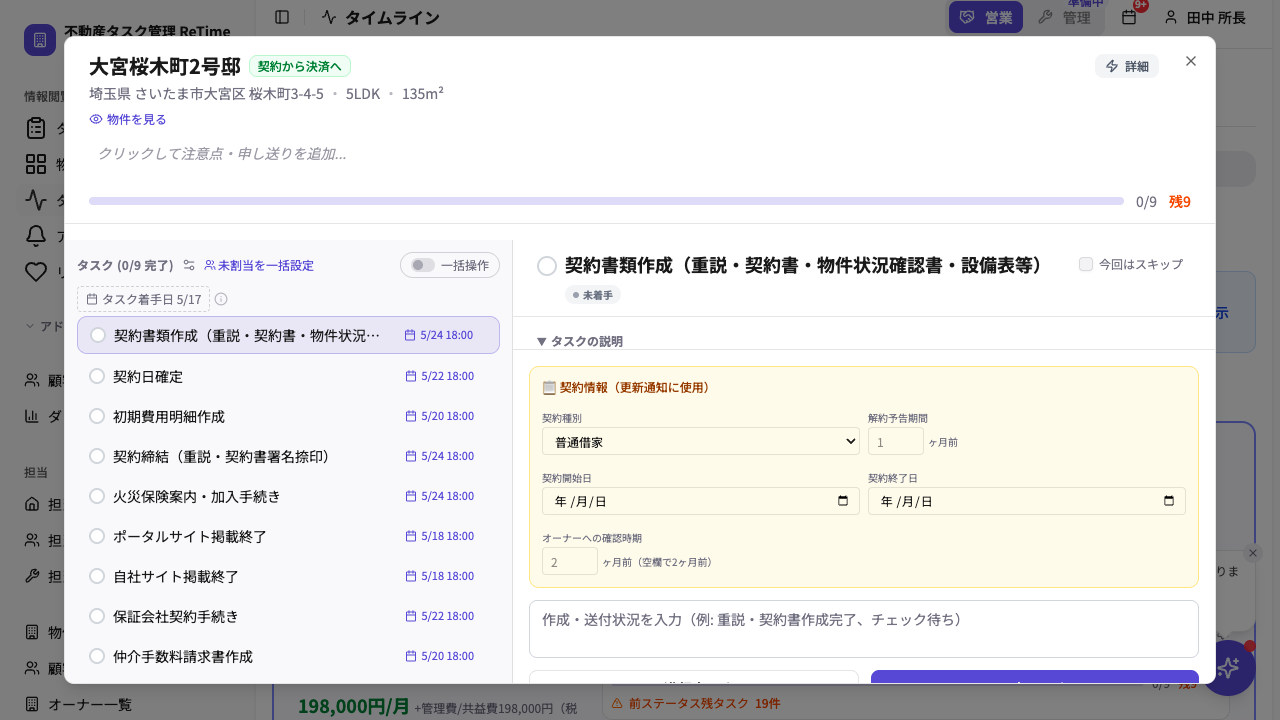This screenshot has height=720, width=1280.
Task: Mark 自社サイト掲載終了 circle complete
Action: [97, 576]
